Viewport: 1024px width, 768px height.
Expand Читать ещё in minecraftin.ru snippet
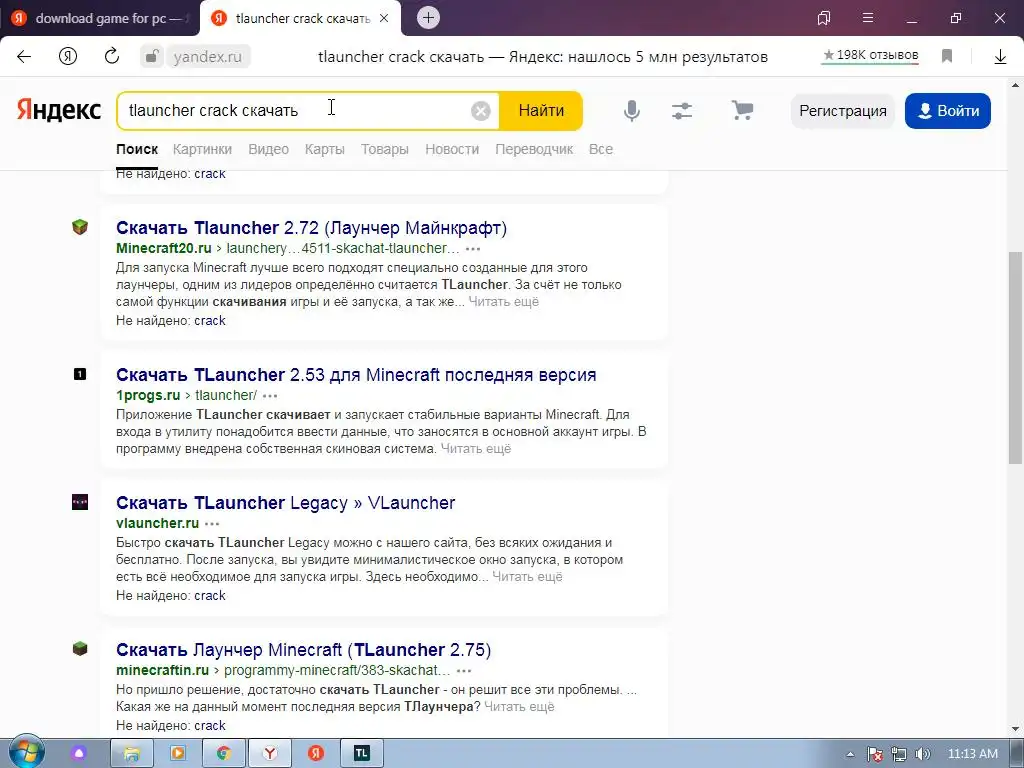[x=519, y=707]
